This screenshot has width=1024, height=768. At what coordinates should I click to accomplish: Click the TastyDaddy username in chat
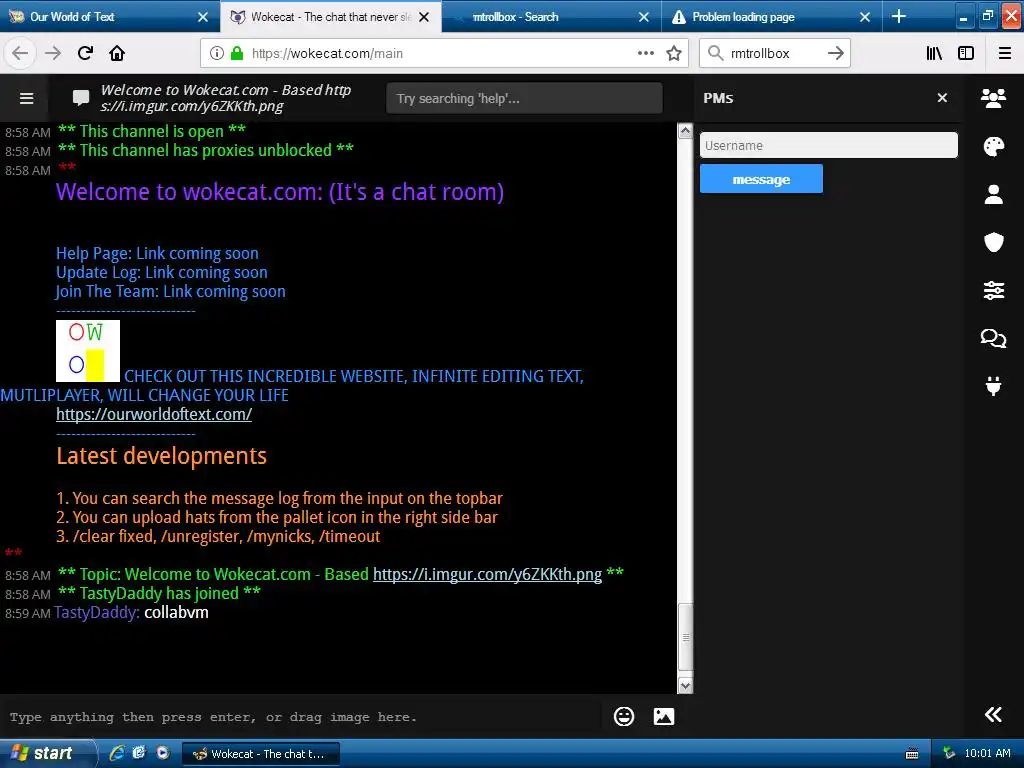click(x=96, y=613)
